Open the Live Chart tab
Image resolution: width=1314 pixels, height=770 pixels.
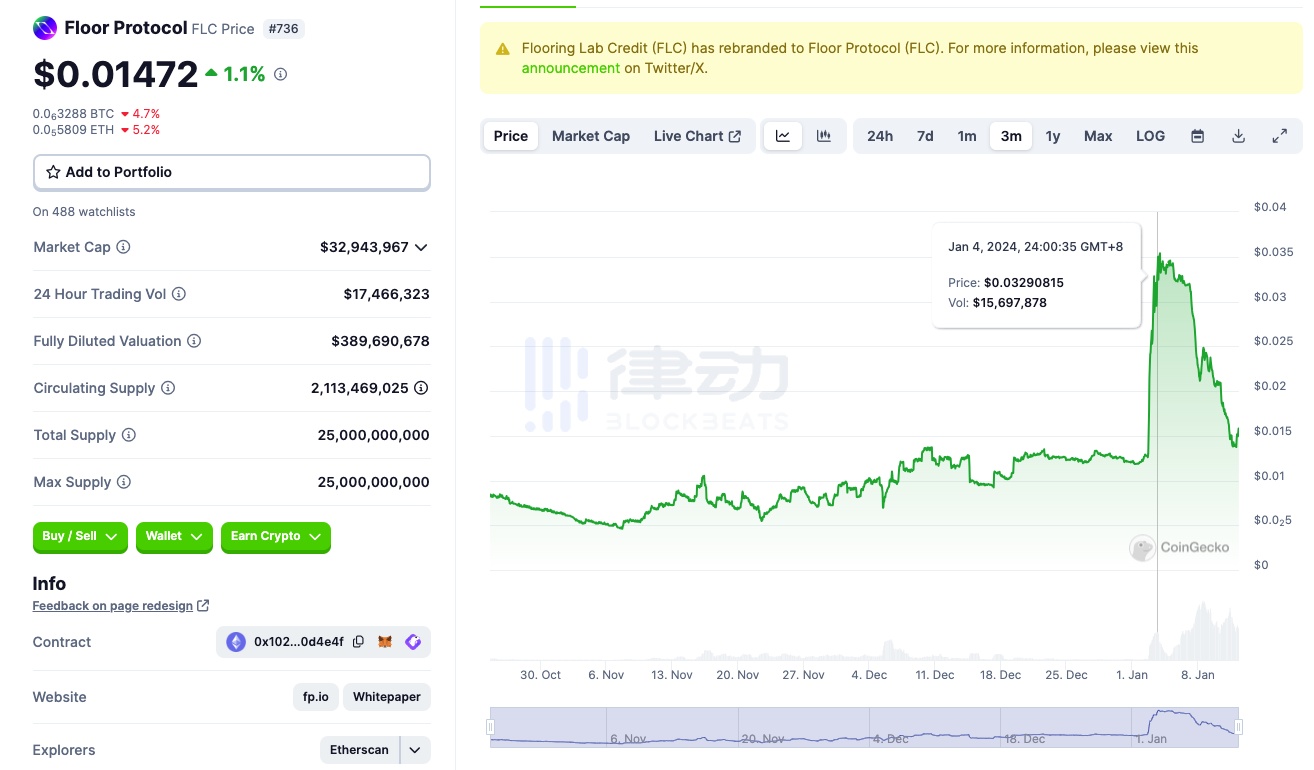click(x=697, y=136)
